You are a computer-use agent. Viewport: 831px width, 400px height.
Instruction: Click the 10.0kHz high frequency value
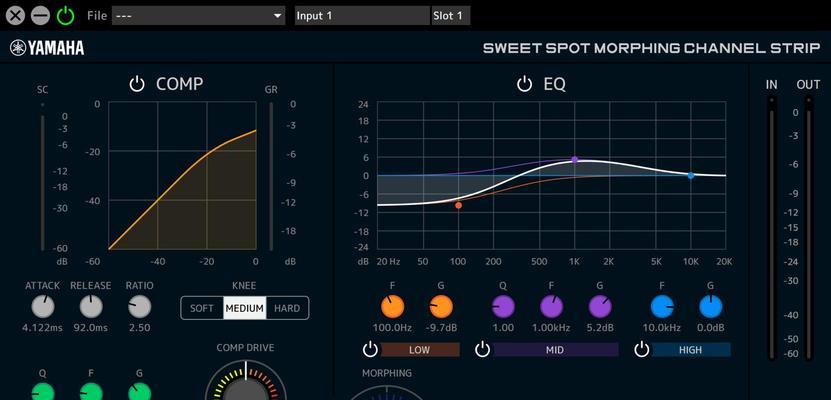tap(662, 328)
